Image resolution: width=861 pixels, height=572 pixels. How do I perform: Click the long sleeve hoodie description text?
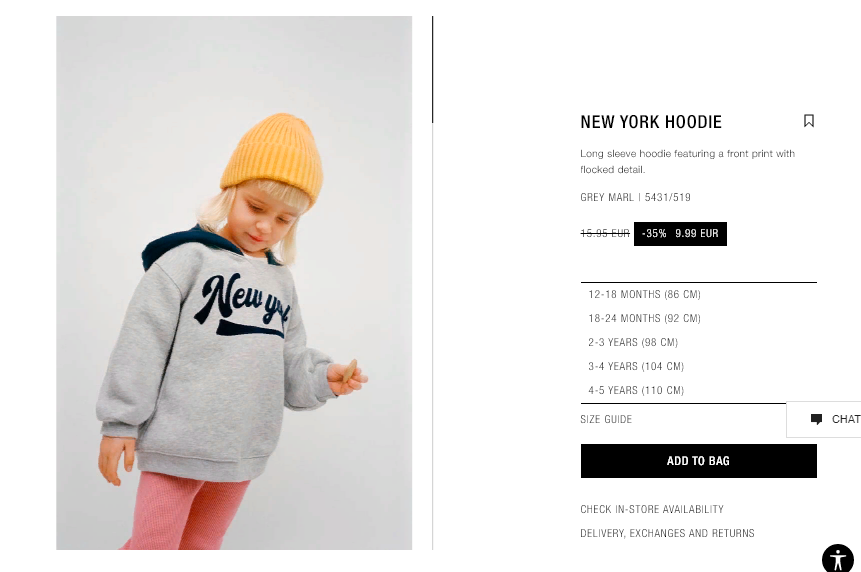(x=687, y=161)
